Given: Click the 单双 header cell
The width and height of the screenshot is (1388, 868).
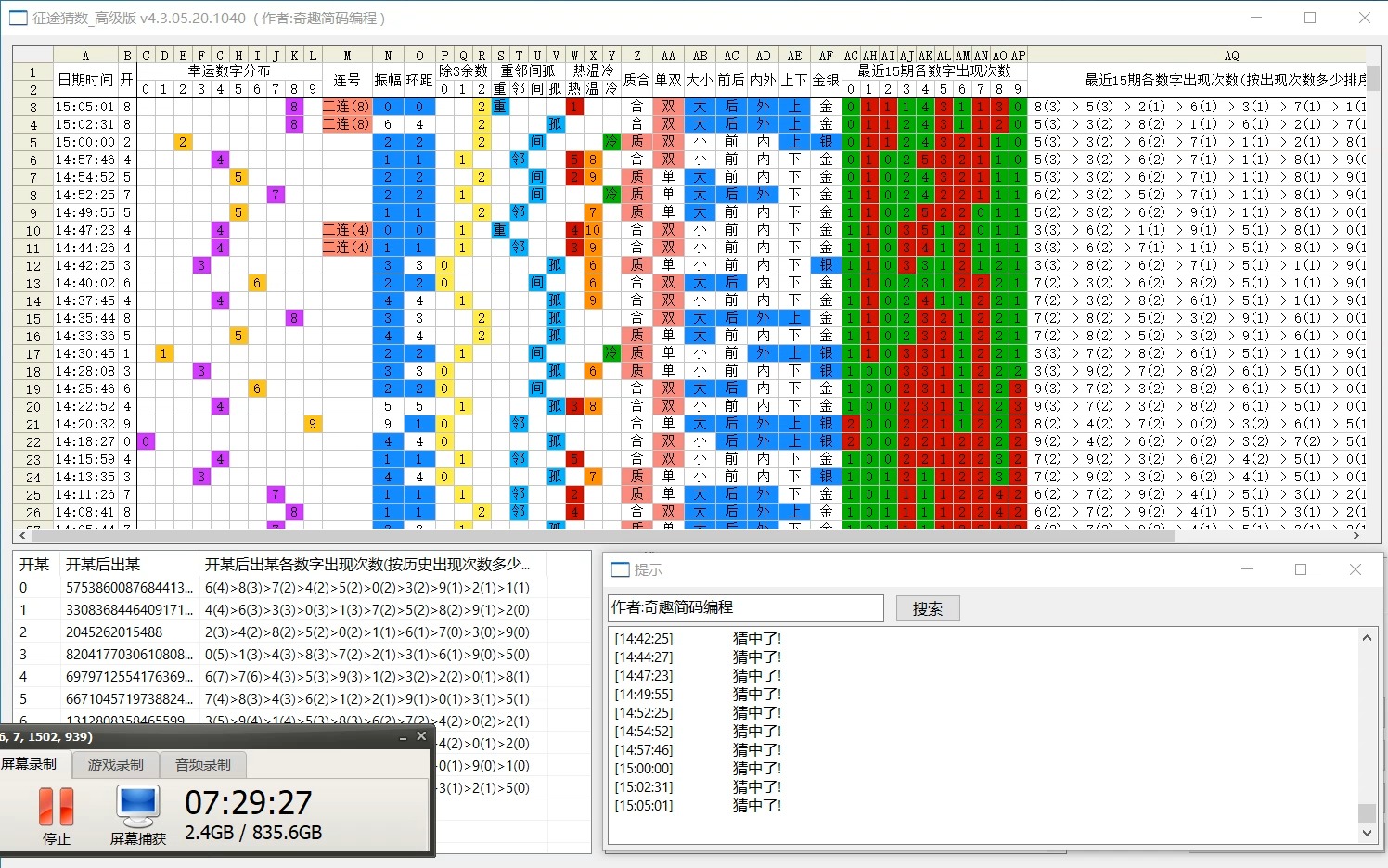Looking at the screenshot, I should [x=668, y=80].
